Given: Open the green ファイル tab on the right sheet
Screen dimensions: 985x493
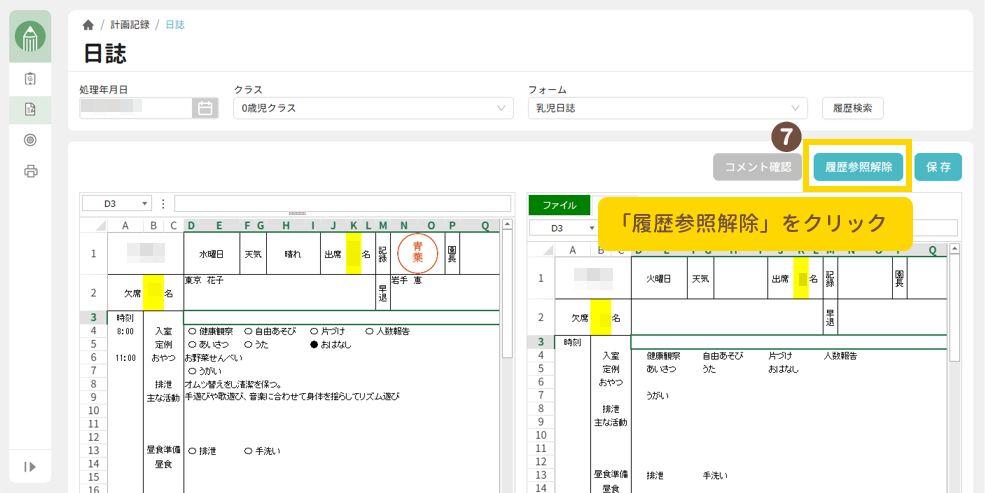Looking at the screenshot, I should (559, 205).
